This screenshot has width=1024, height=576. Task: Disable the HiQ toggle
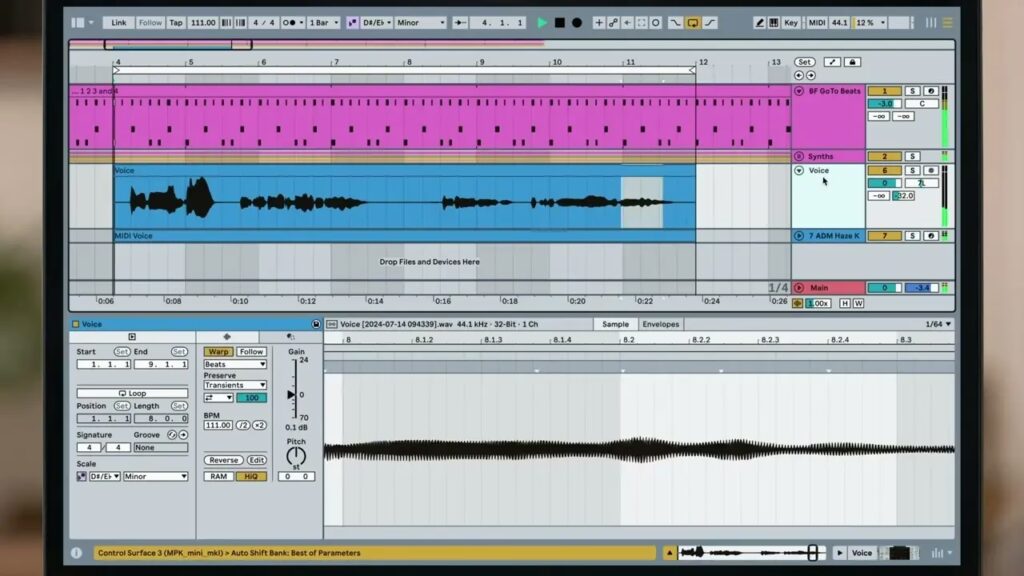coord(250,476)
